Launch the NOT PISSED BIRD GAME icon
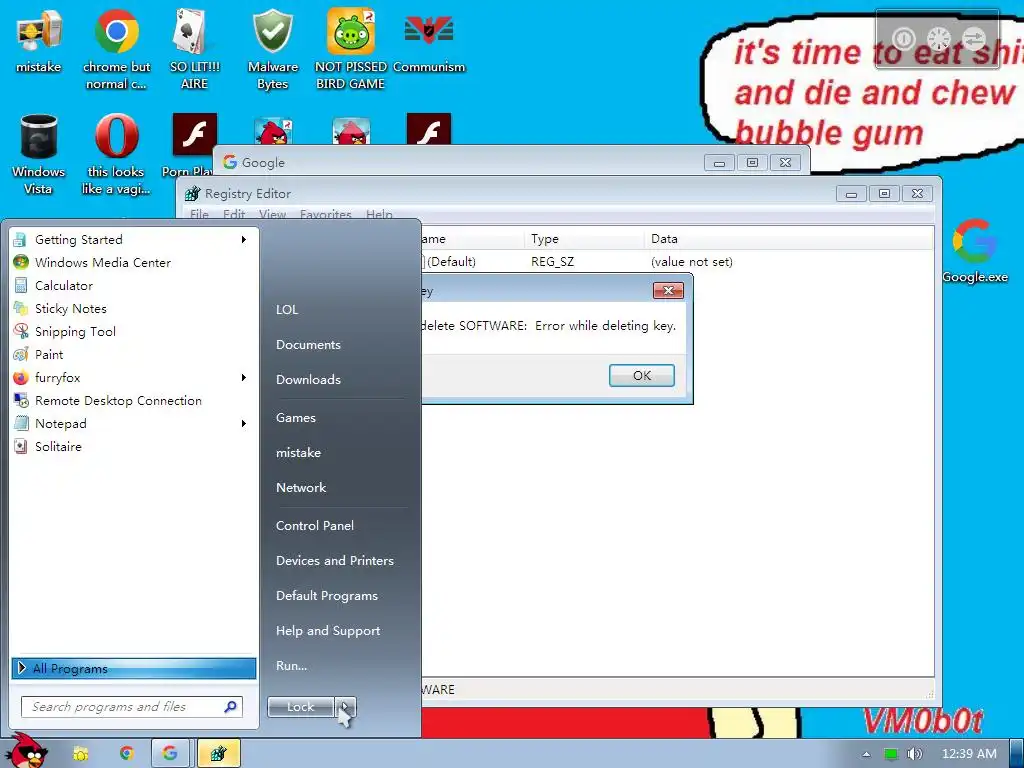This screenshot has width=1024, height=768. (x=351, y=49)
